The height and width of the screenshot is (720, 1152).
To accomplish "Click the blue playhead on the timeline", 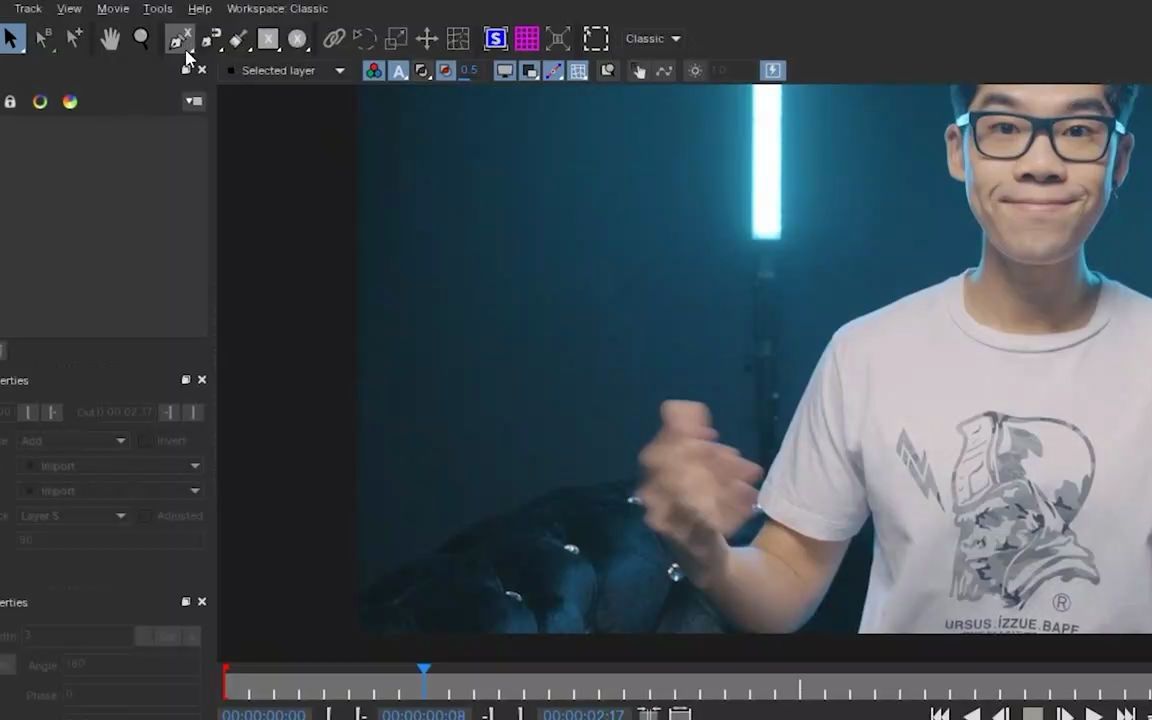I will [424, 670].
